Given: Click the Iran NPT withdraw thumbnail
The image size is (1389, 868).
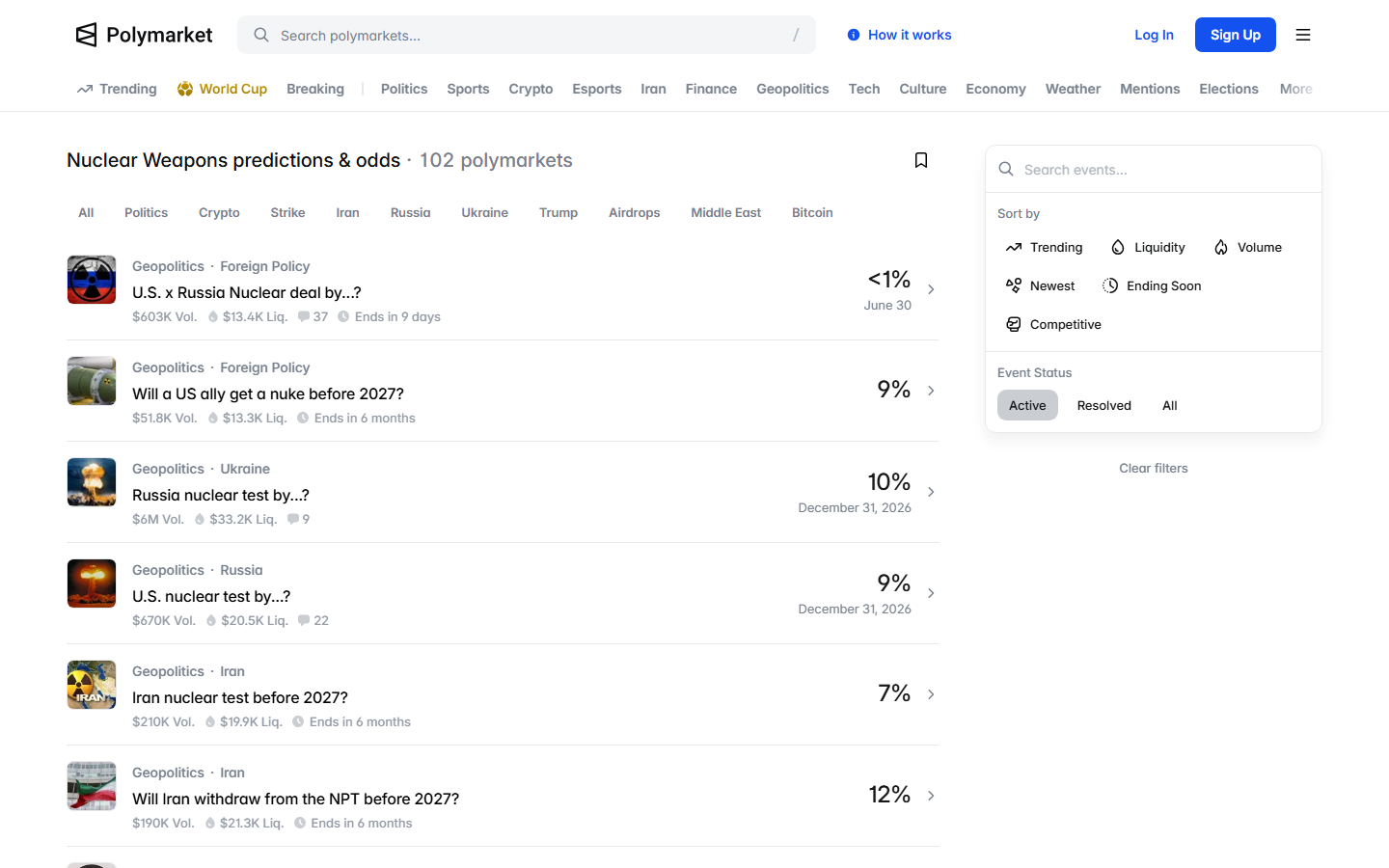Looking at the screenshot, I should pos(92,786).
